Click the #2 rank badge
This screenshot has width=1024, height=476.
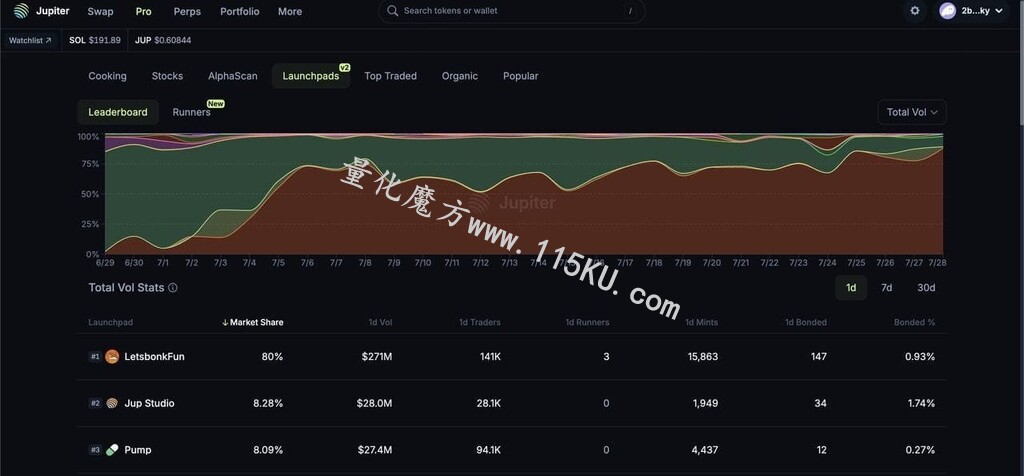(x=95, y=404)
